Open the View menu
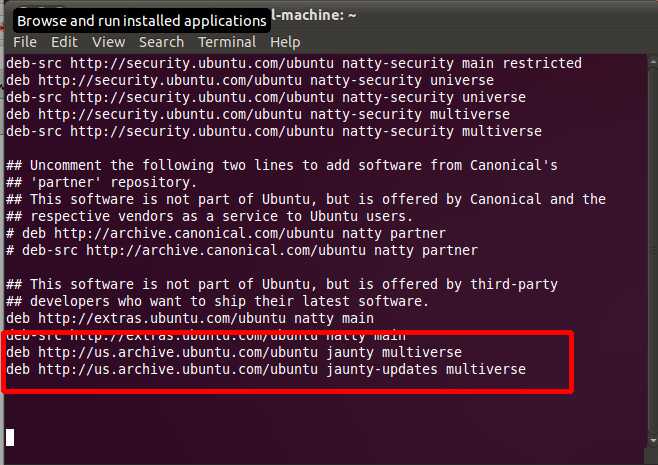 [x=109, y=42]
